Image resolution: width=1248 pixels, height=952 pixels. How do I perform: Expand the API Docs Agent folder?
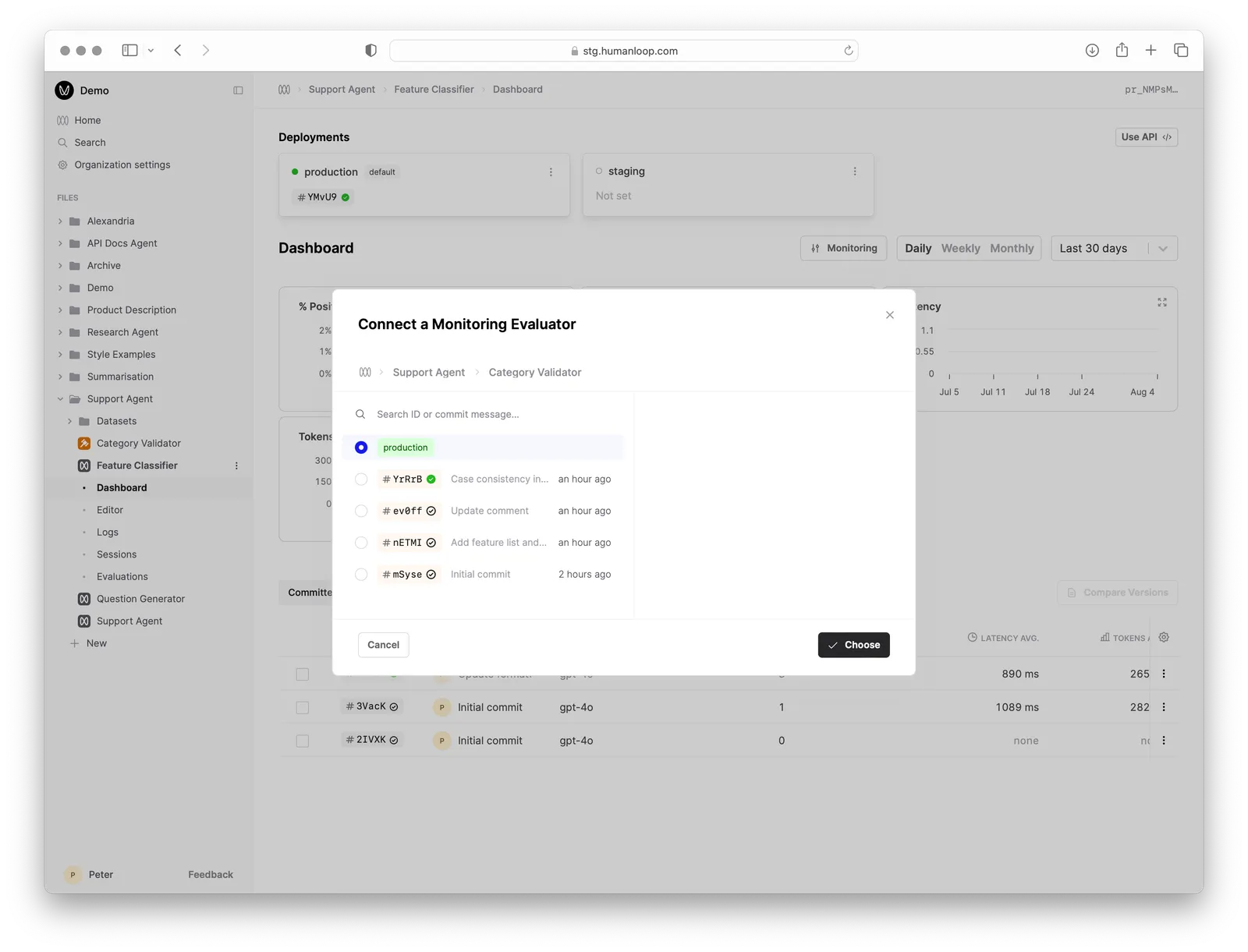click(x=60, y=243)
